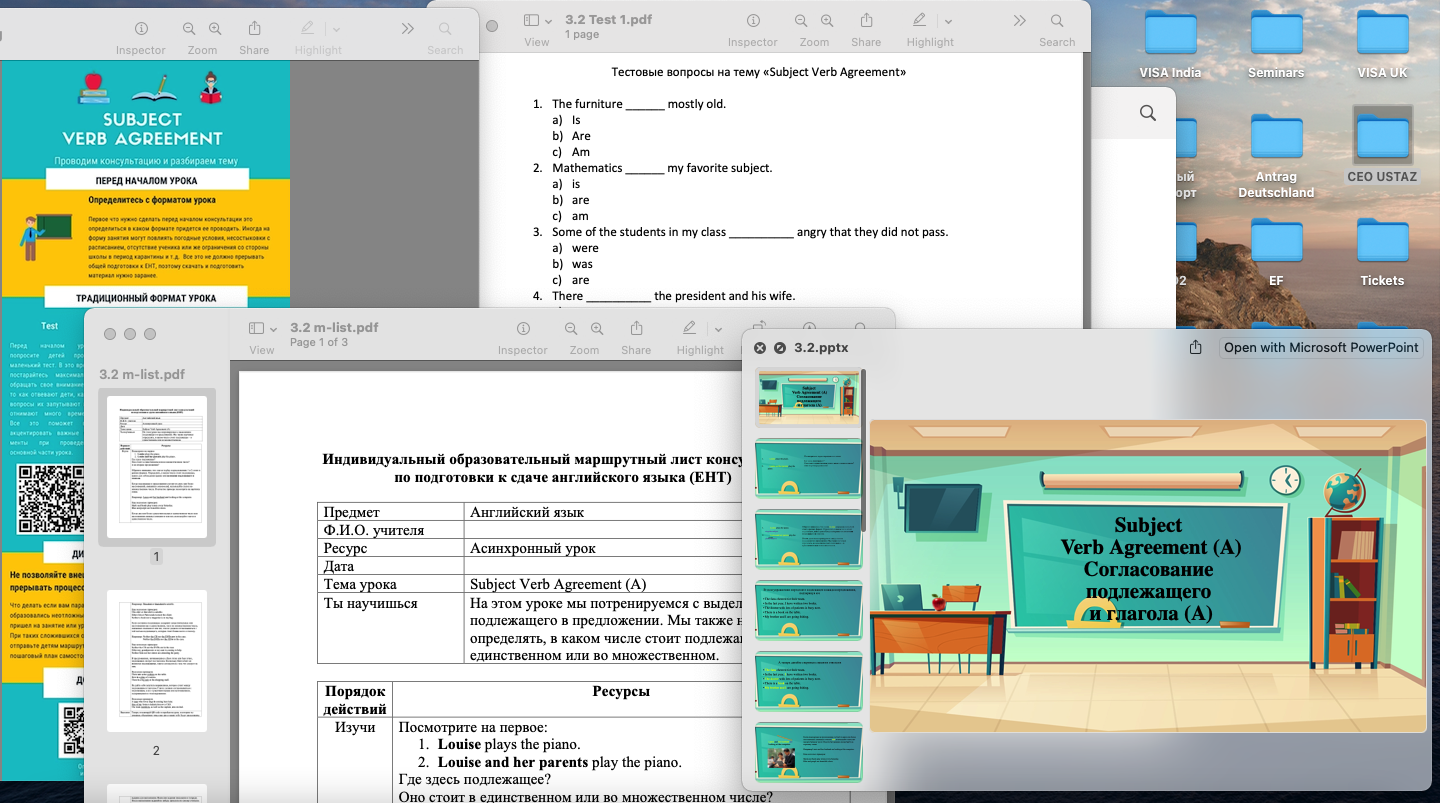Open Highlight color dropdown arrow in 3.2 Test 1.pdf
This screenshot has height=803, width=1440.
(948, 22)
